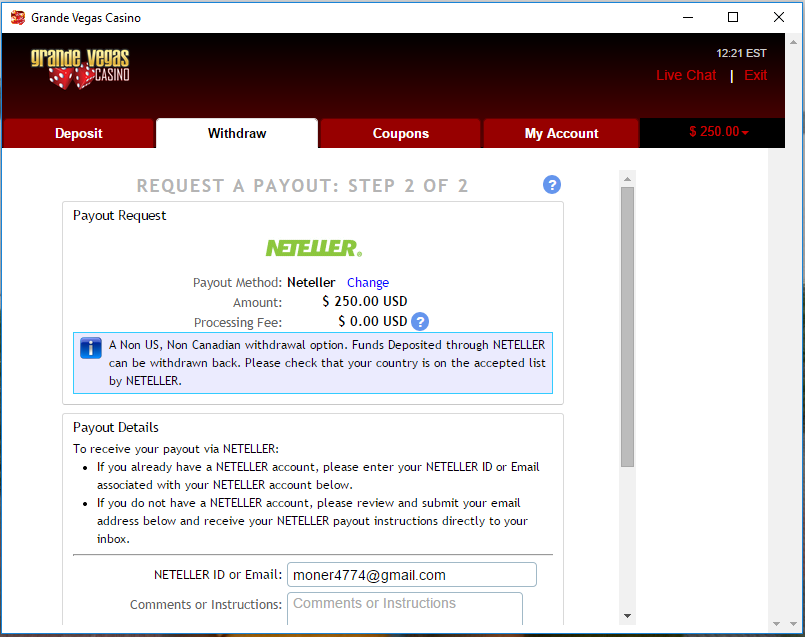Image resolution: width=805 pixels, height=637 pixels.
Task: Open Live Chat
Action: pyautogui.click(x=686, y=75)
